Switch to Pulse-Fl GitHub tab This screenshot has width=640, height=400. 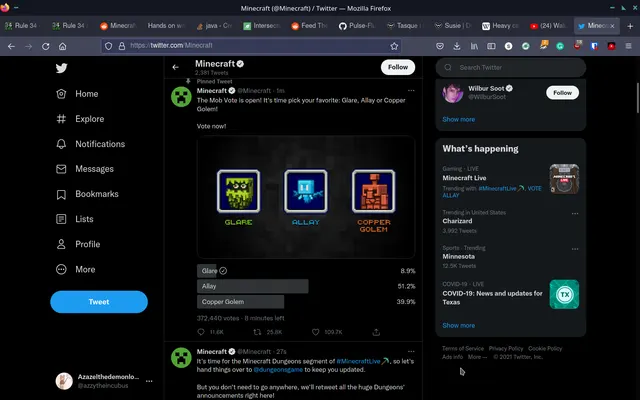coord(357,26)
